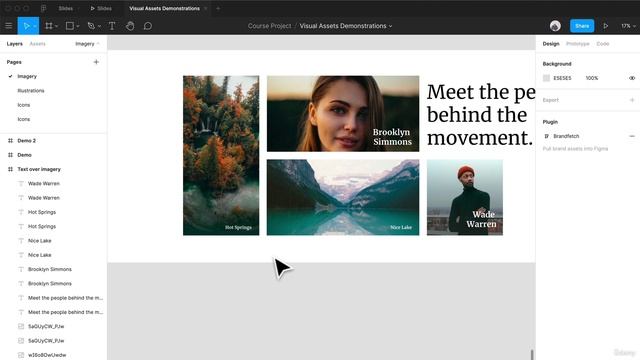Open the Move tool options dropdown arrow
640x360 pixels.
point(35,26)
